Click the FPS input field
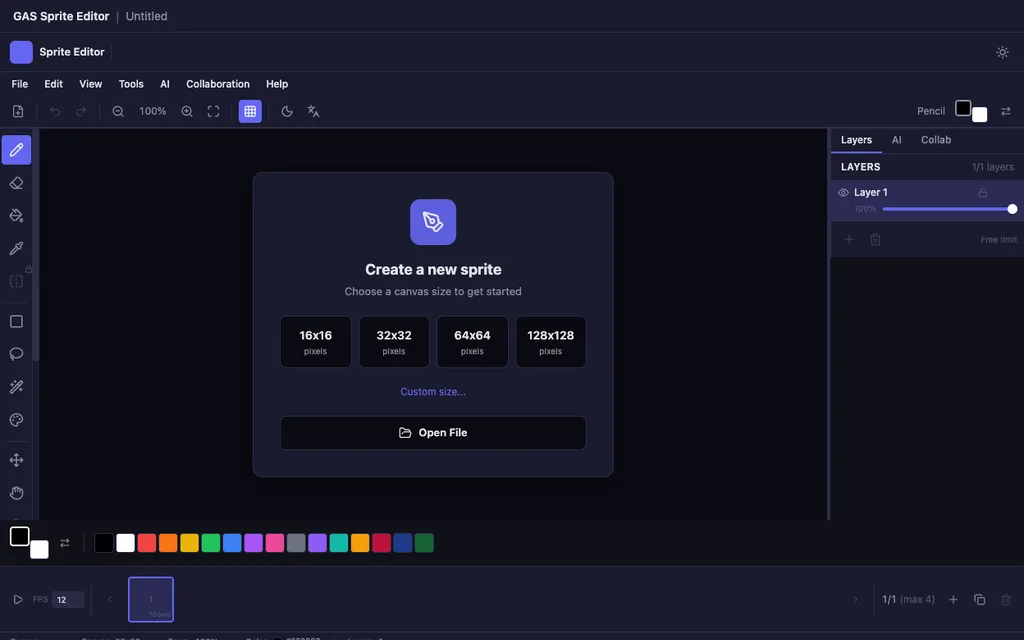Image resolution: width=1024 pixels, height=640 pixels. (68, 600)
